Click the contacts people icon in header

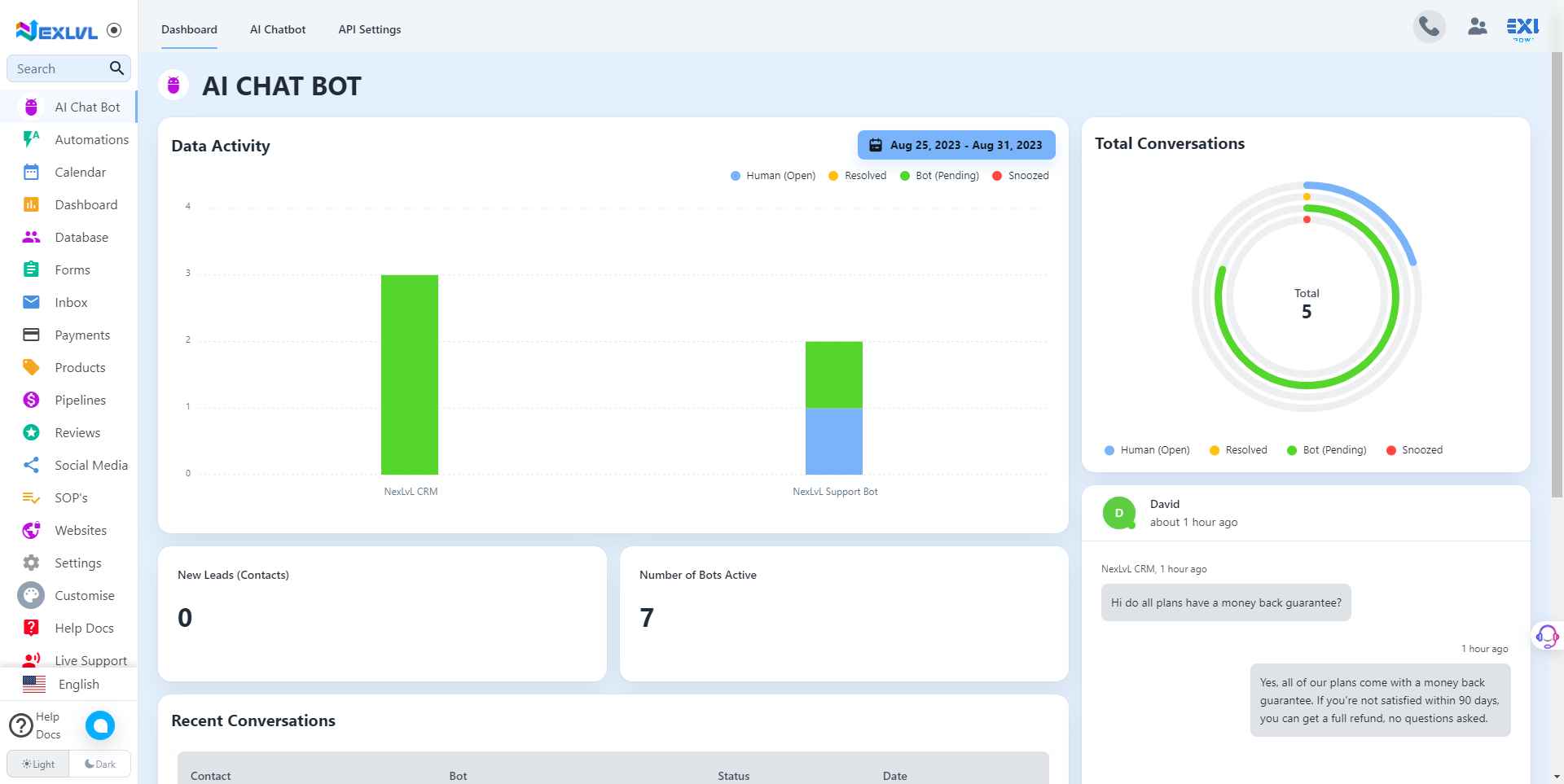pyautogui.click(x=1477, y=27)
